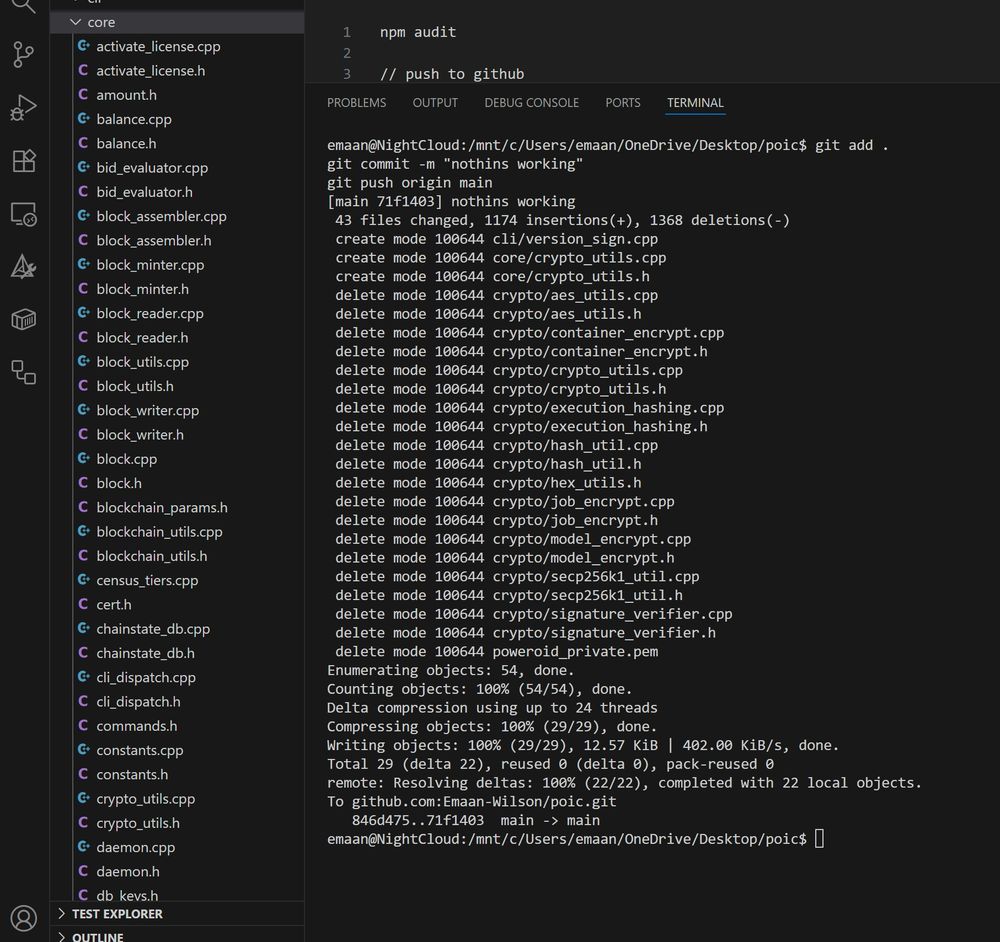Open cli_dispatch.cpp file

point(177,677)
